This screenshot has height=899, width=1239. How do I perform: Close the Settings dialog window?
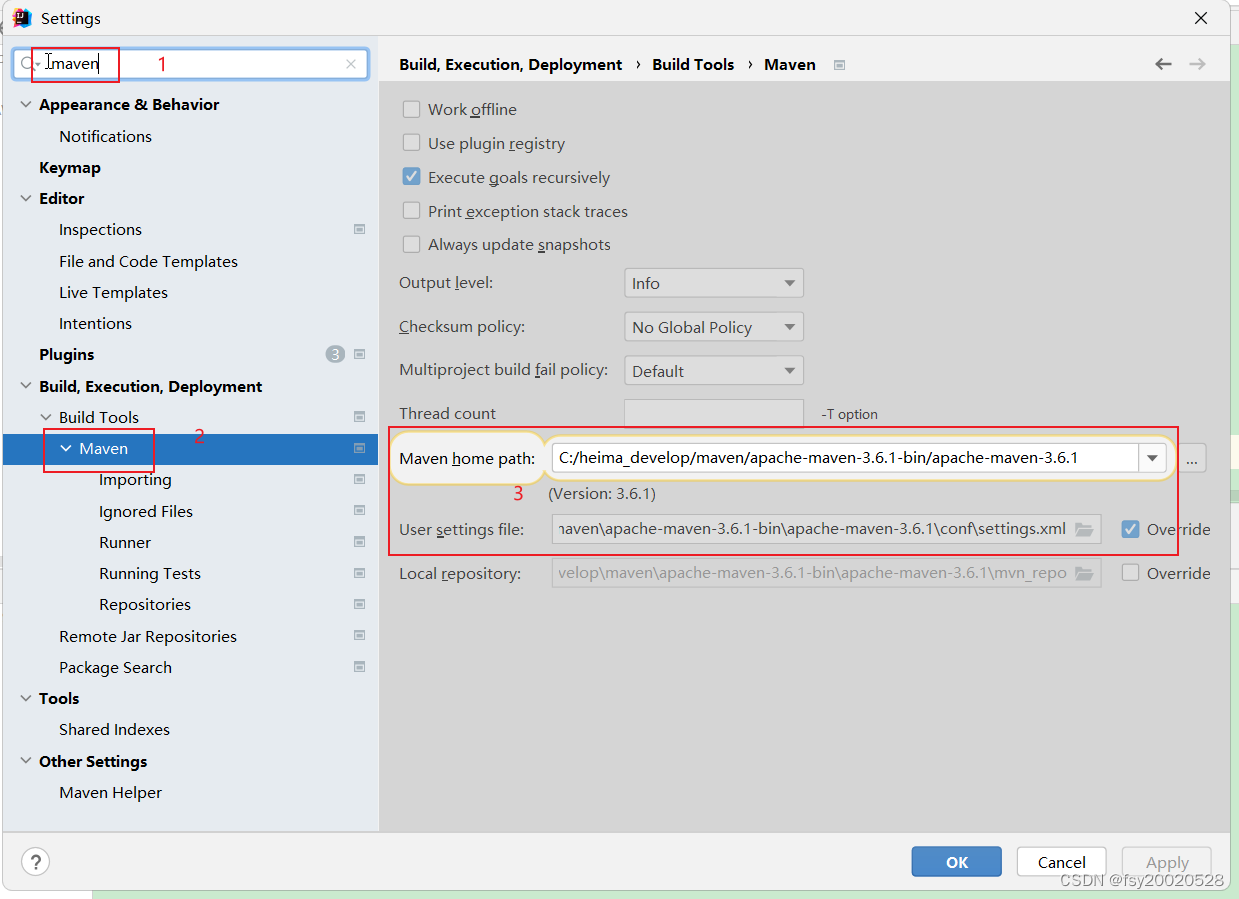pyautogui.click(x=1199, y=18)
